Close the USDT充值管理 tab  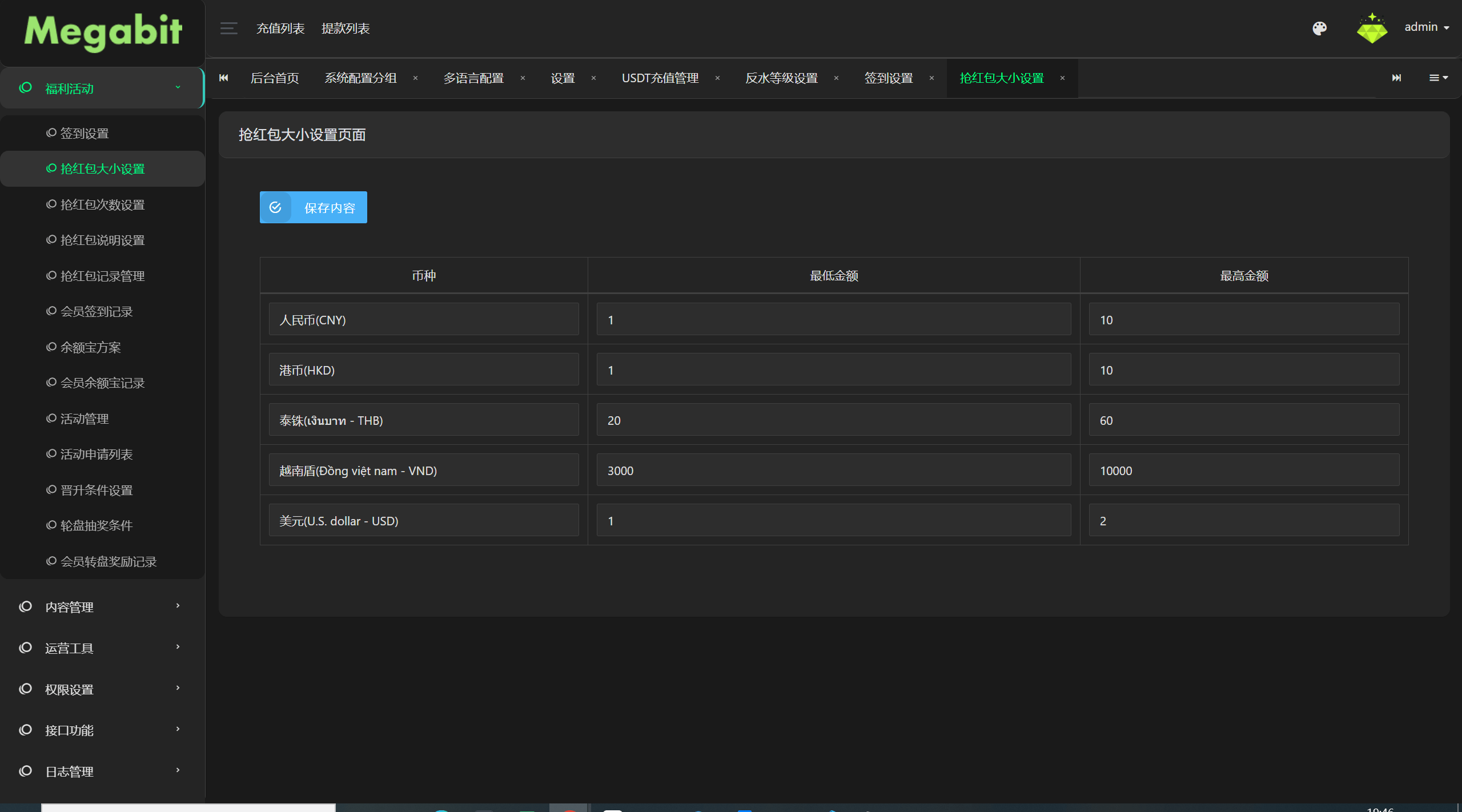pos(717,78)
